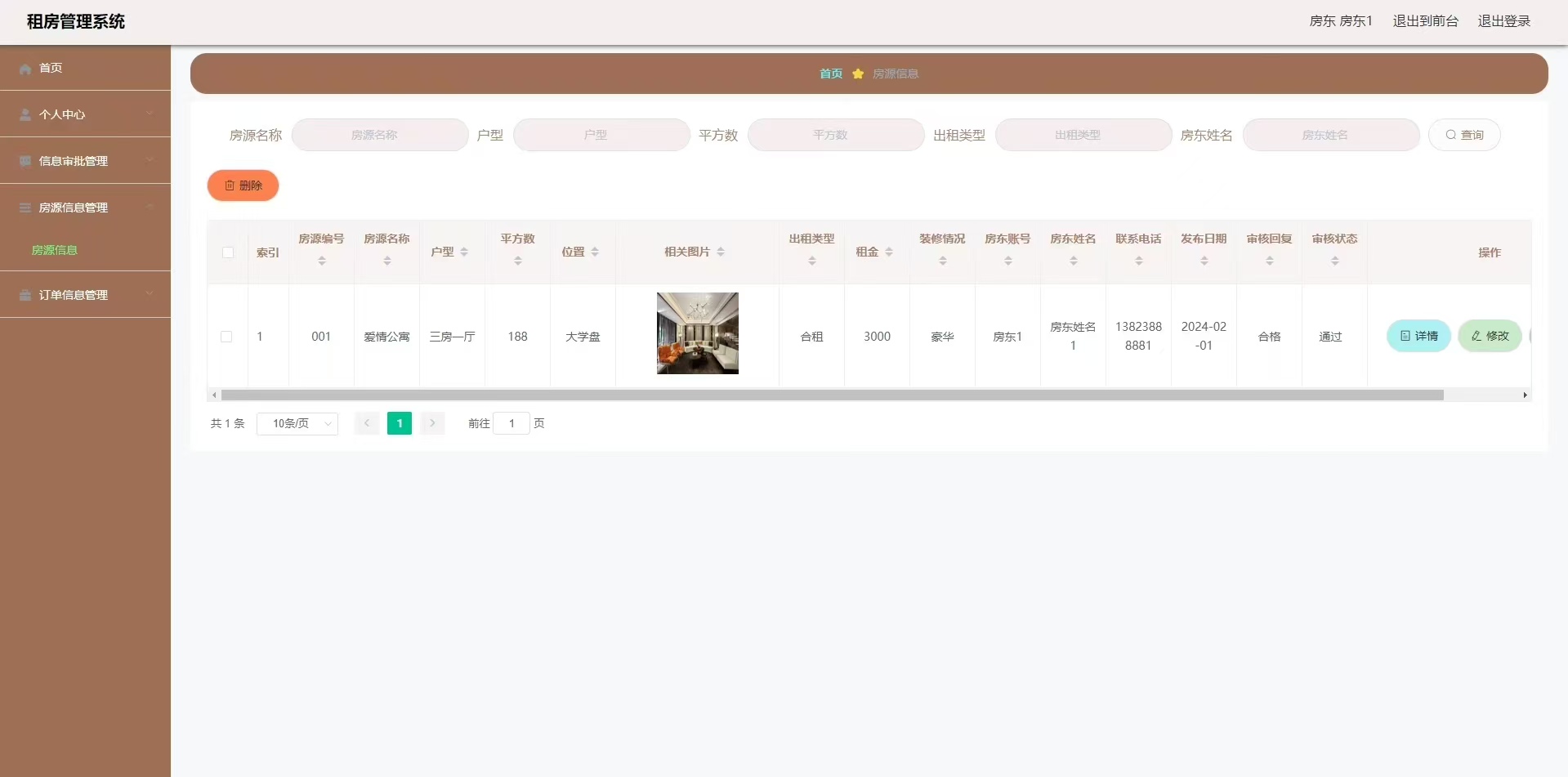Sort by 户型 column arrows
Image resolution: width=1568 pixels, height=777 pixels.
464,252
